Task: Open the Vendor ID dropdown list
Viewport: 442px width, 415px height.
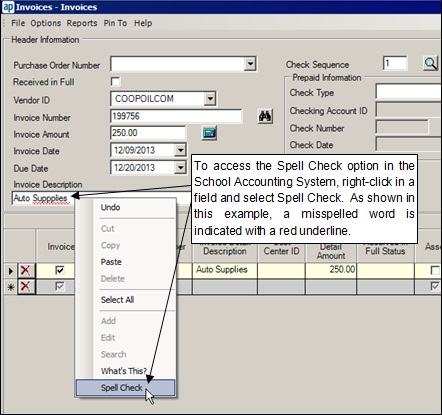Action: [x=210, y=99]
